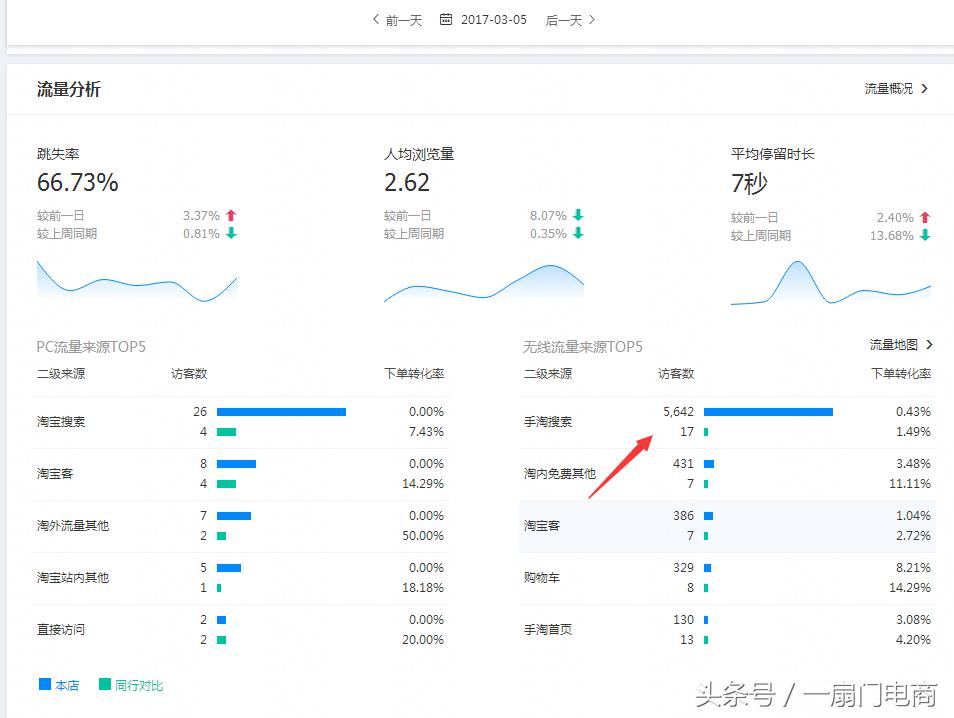Select the 手淘搜索 traffic source entry
954x718 pixels.
pyautogui.click(x=548, y=423)
